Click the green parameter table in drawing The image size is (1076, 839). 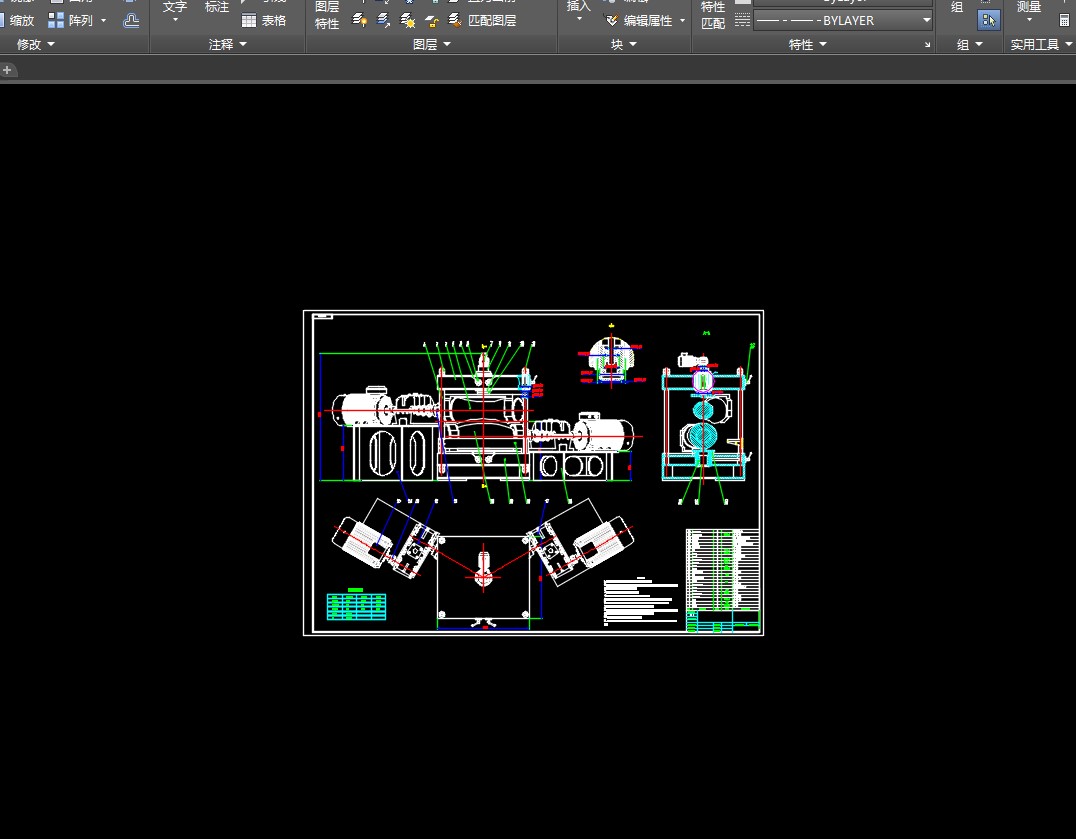356,606
